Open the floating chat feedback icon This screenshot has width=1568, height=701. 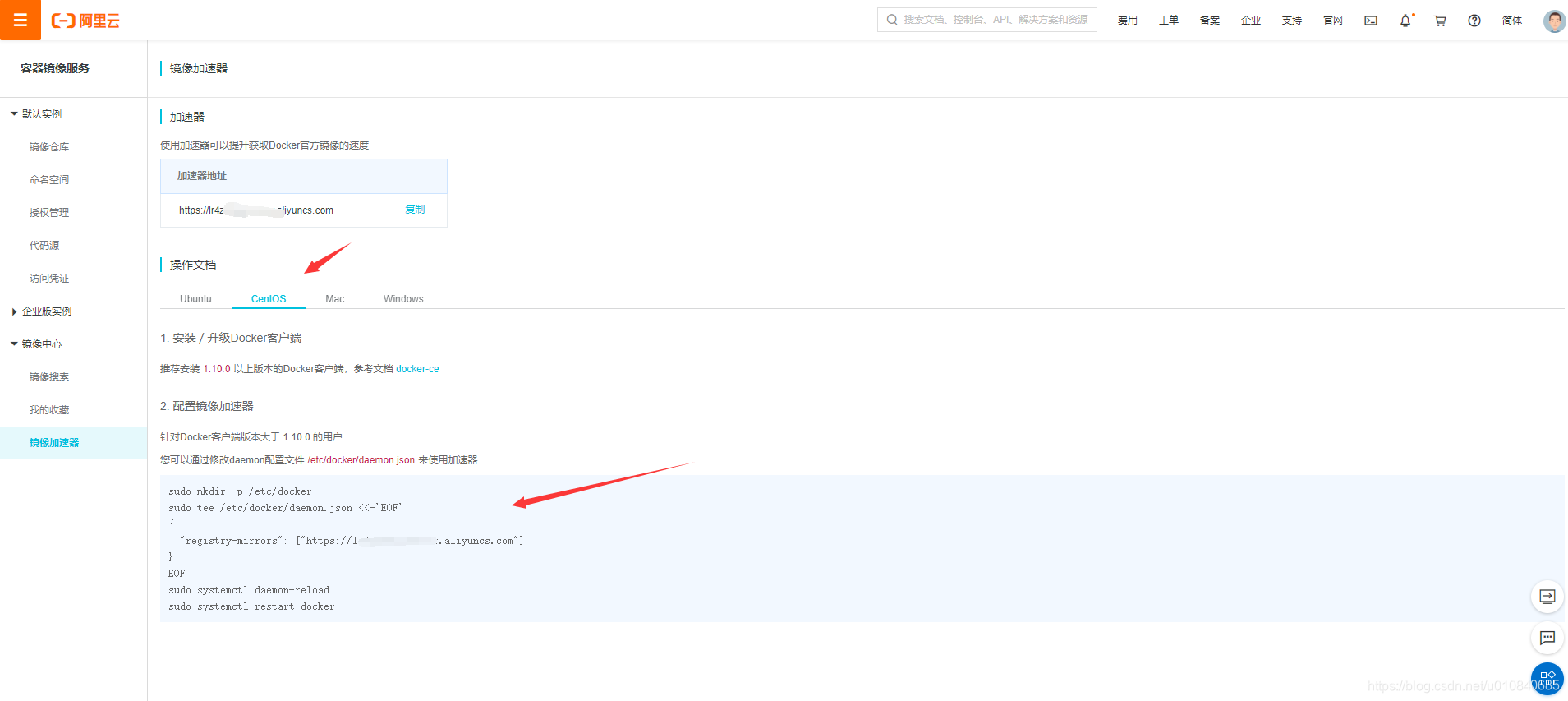point(1547,638)
